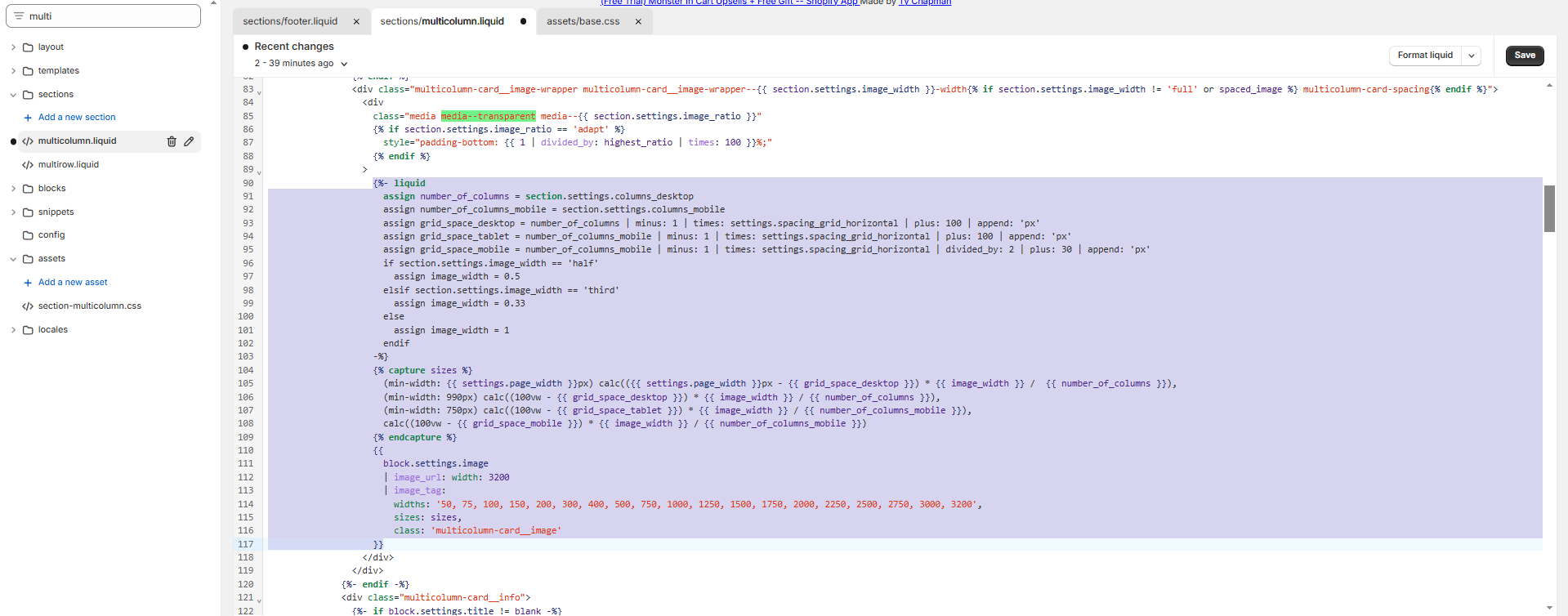Click the layout folder icon

click(x=28, y=47)
